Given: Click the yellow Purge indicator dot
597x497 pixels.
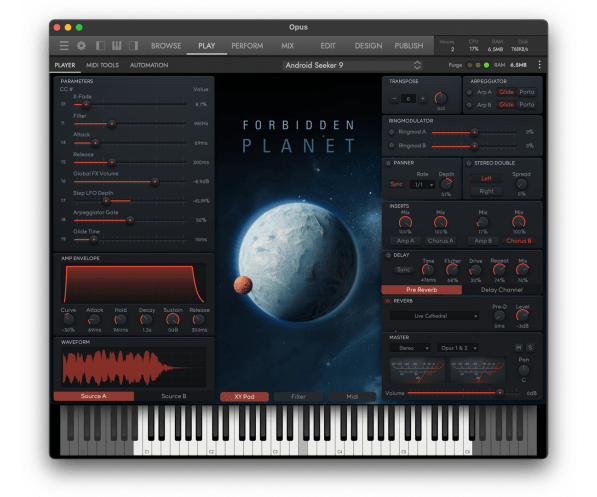Looking at the screenshot, I should [x=478, y=65].
